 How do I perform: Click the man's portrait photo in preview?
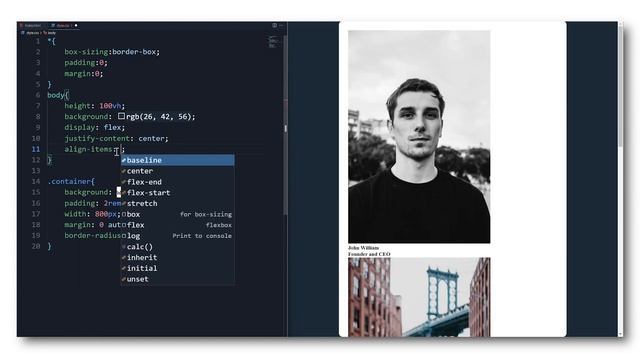(x=419, y=137)
